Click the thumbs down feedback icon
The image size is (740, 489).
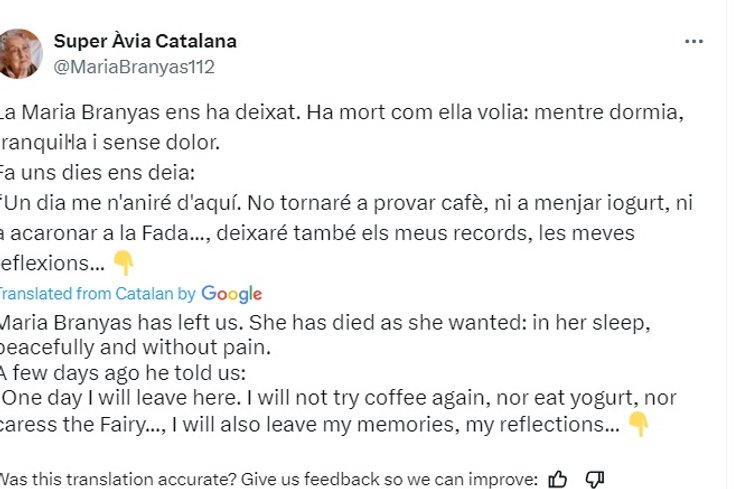tap(594, 478)
